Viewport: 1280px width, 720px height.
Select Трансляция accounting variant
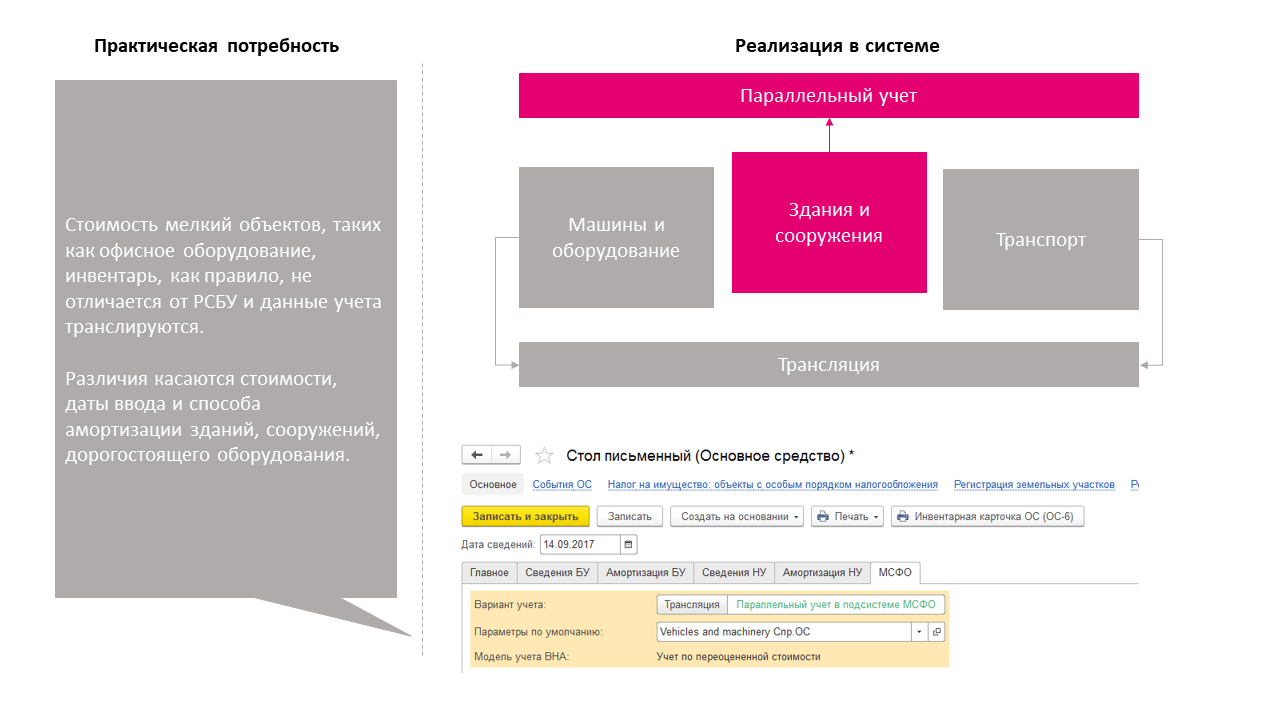[692, 604]
